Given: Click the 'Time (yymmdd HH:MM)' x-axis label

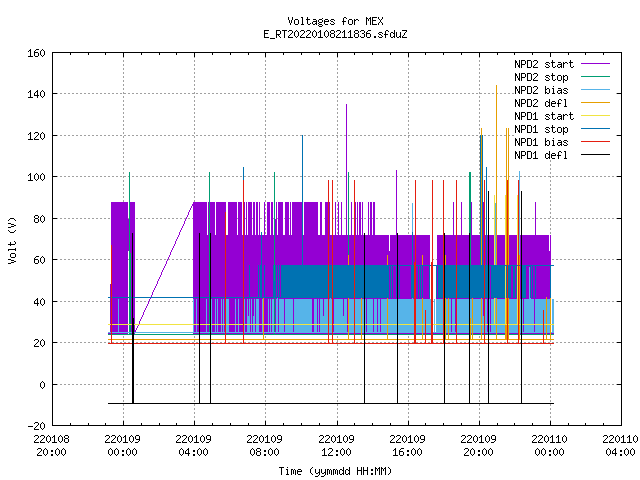Looking at the screenshot, I should point(335,471).
